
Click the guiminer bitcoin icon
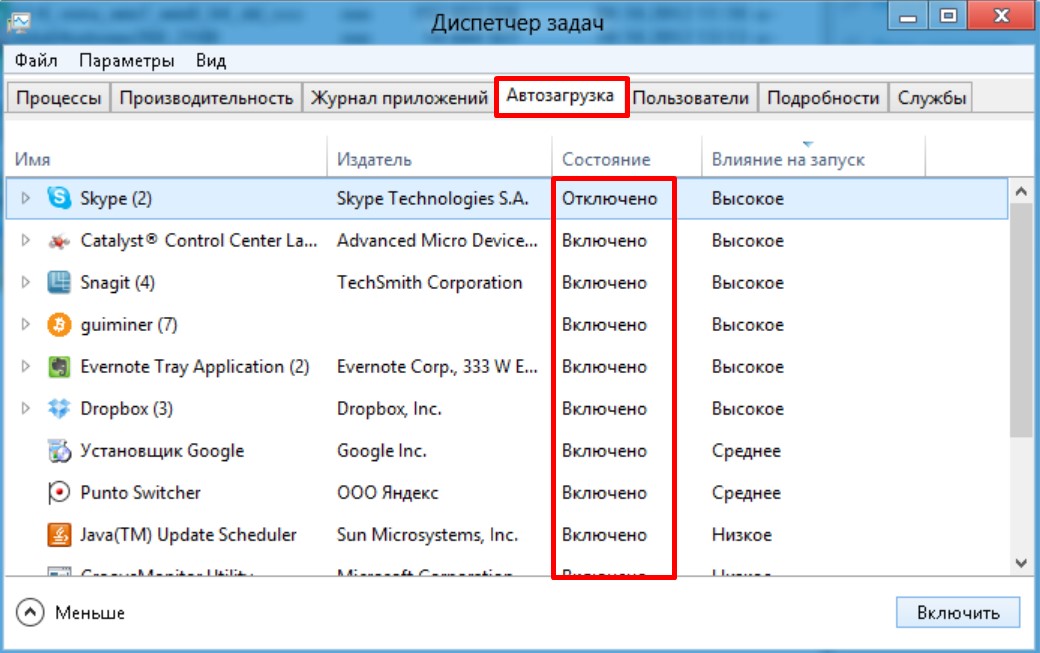pyautogui.click(x=59, y=325)
